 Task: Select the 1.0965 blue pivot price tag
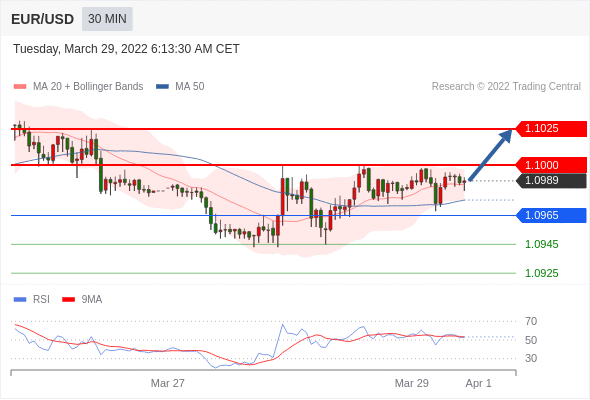pyautogui.click(x=551, y=216)
